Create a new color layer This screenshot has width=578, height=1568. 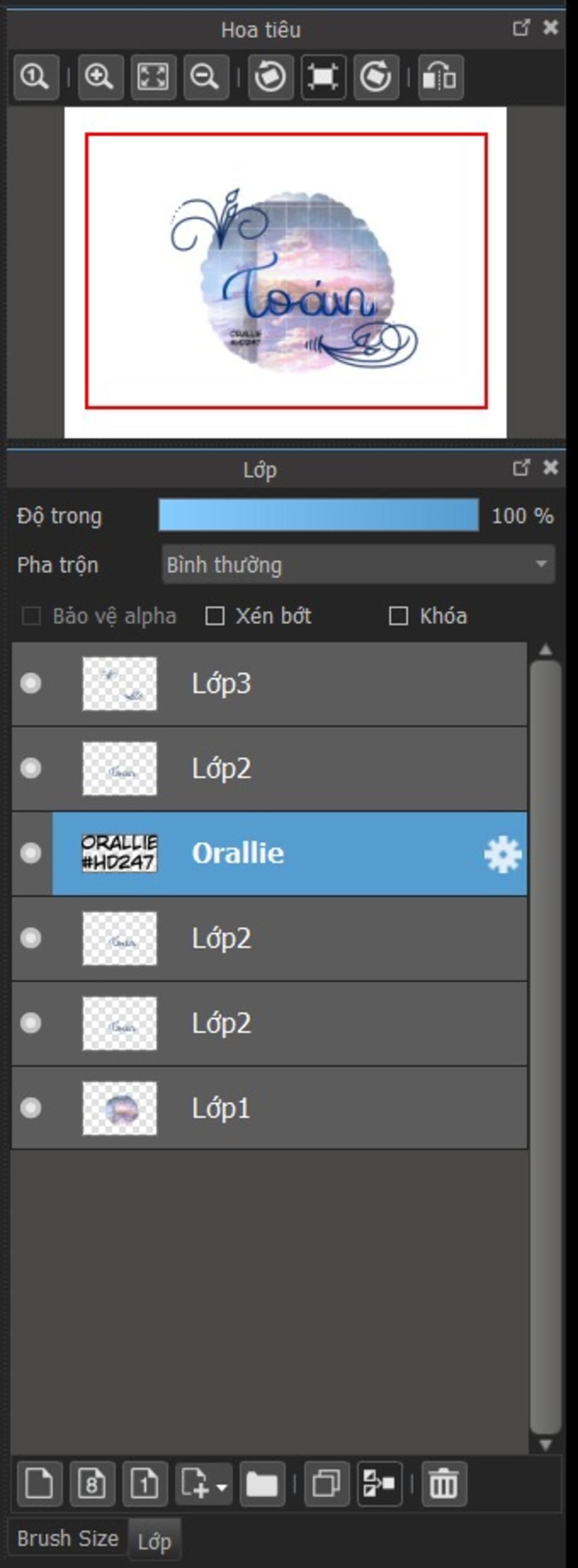coord(40,1483)
